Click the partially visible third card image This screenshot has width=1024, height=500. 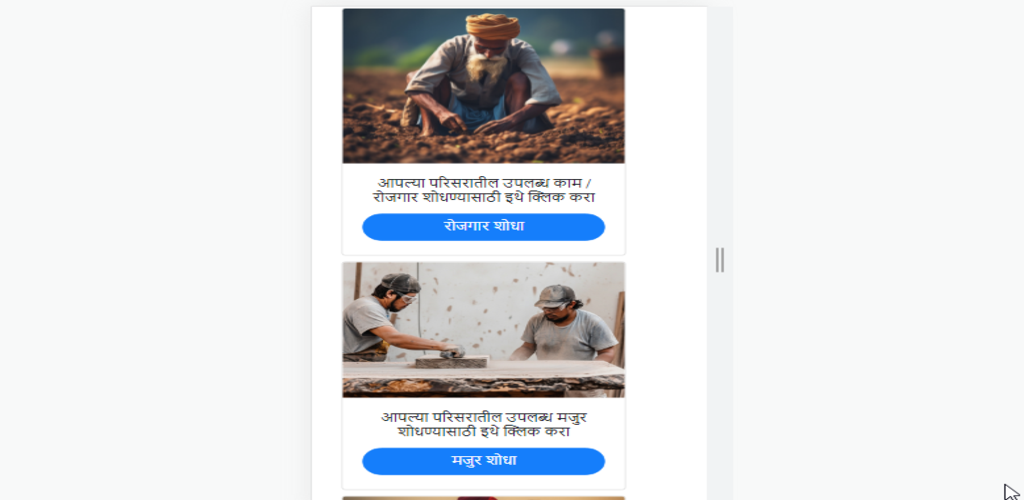click(x=483, y=498)
